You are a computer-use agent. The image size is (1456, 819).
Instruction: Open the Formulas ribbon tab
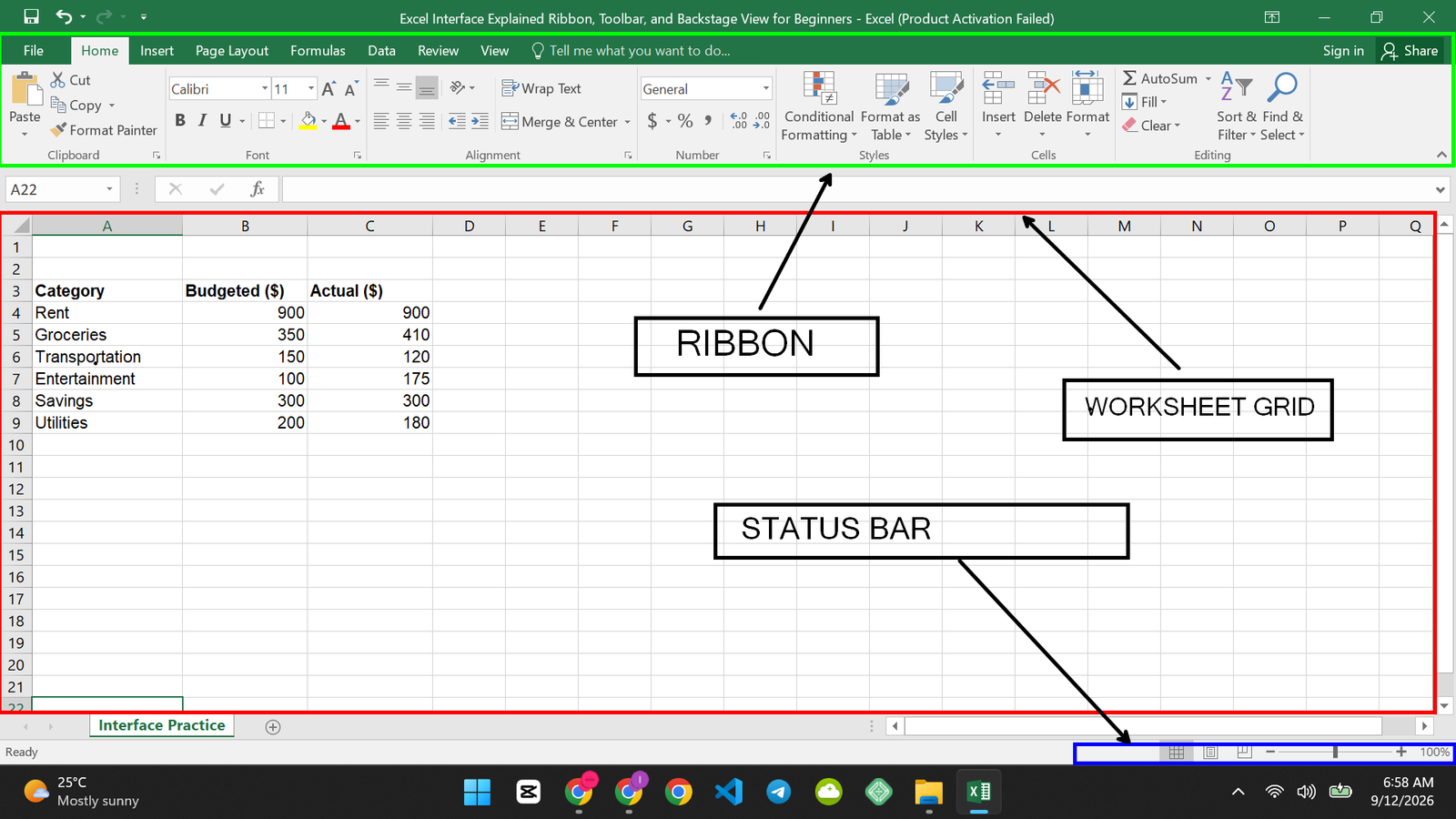[x=318, y=51]
